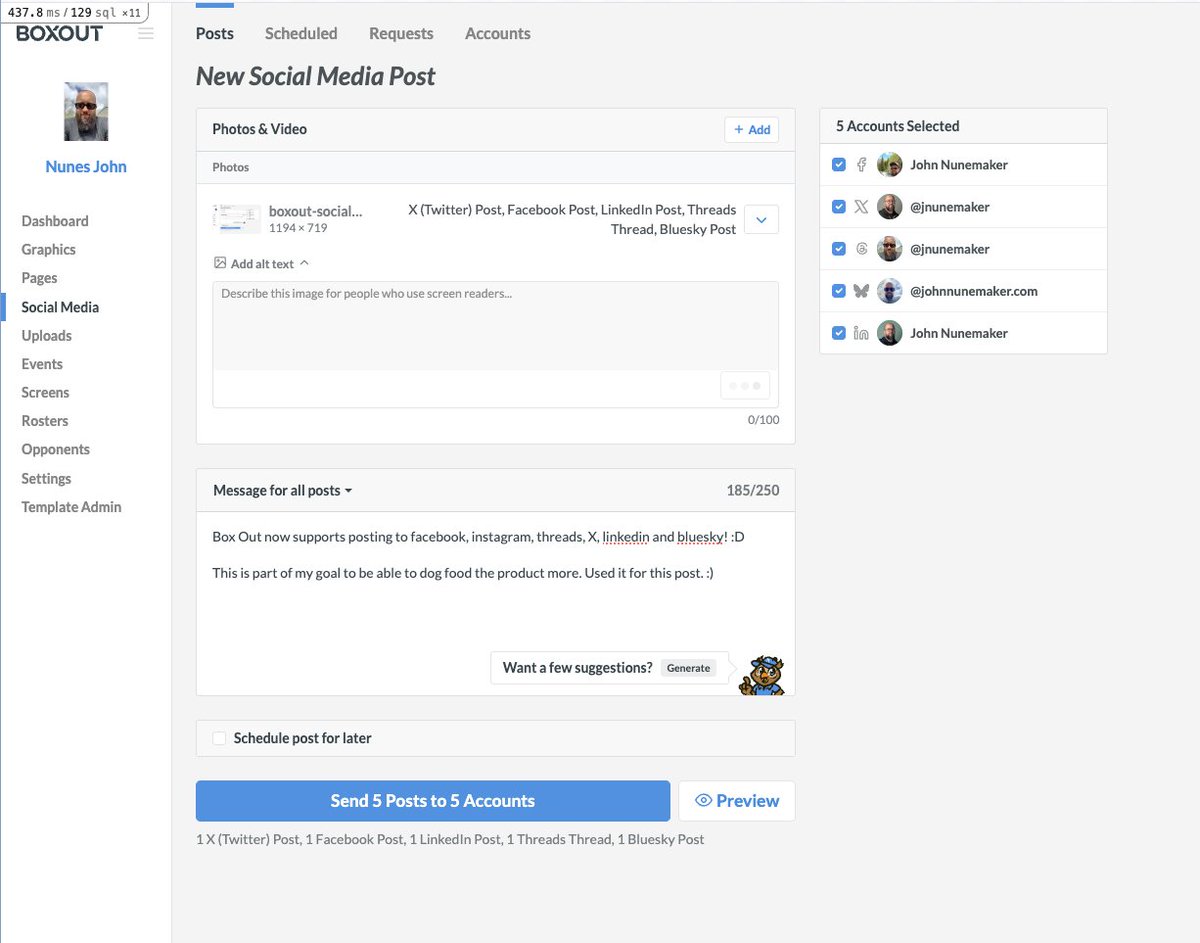The image size is (1200, 943).
Task: Click the Threads icon beside @jnunemaker
Action: coord(861,249)
